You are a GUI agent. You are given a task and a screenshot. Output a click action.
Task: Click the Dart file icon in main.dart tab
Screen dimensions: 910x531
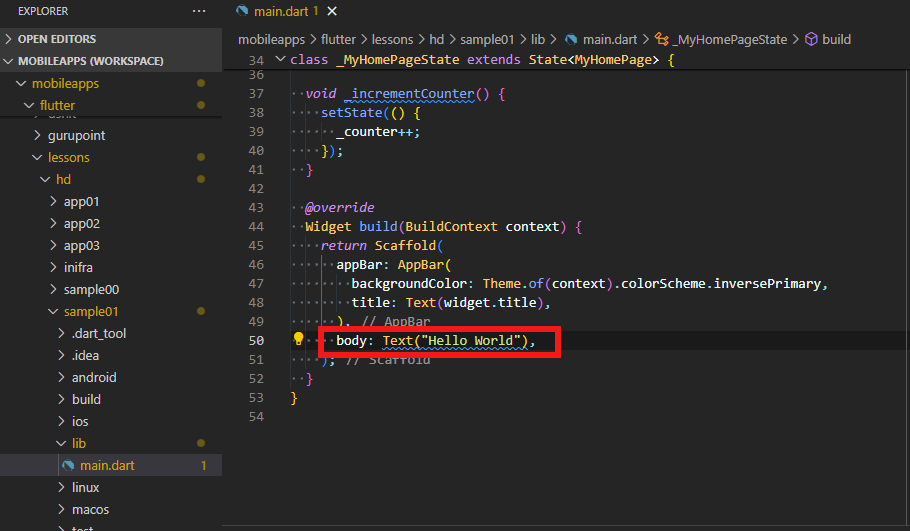coord(242,11)
